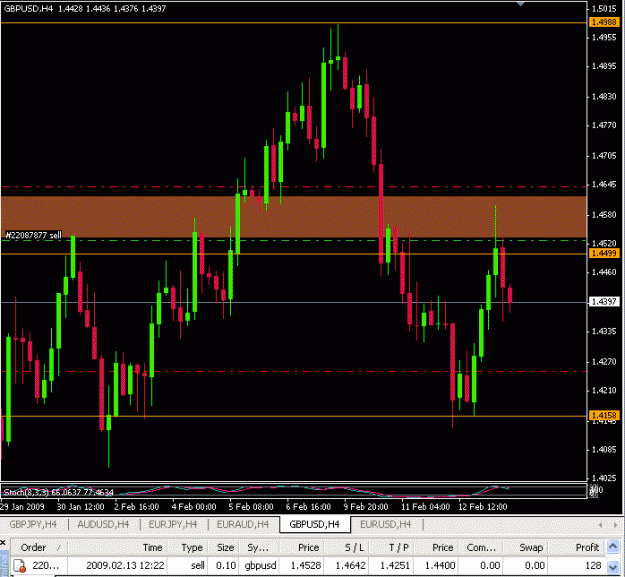Open the EURAUD,H4 chart tab
This screenshot has height=577, width=625.
pyautogui.click(x=243, y=524)
